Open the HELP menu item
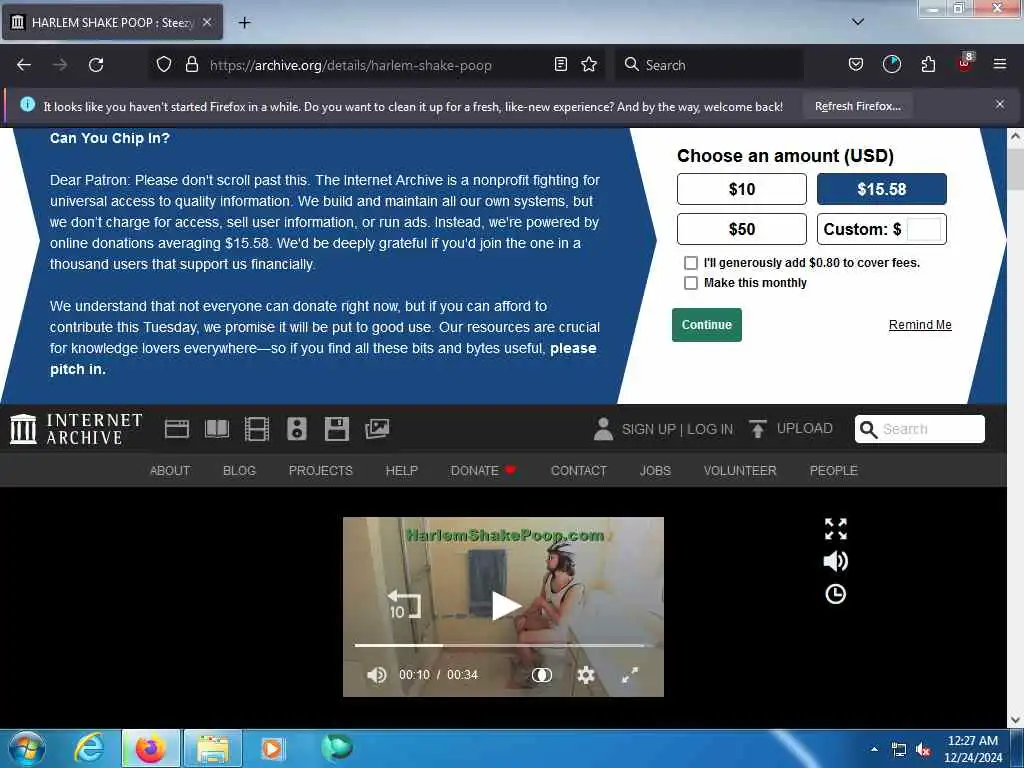Viewport: 1024px width, 768px height. click(402, 470)
